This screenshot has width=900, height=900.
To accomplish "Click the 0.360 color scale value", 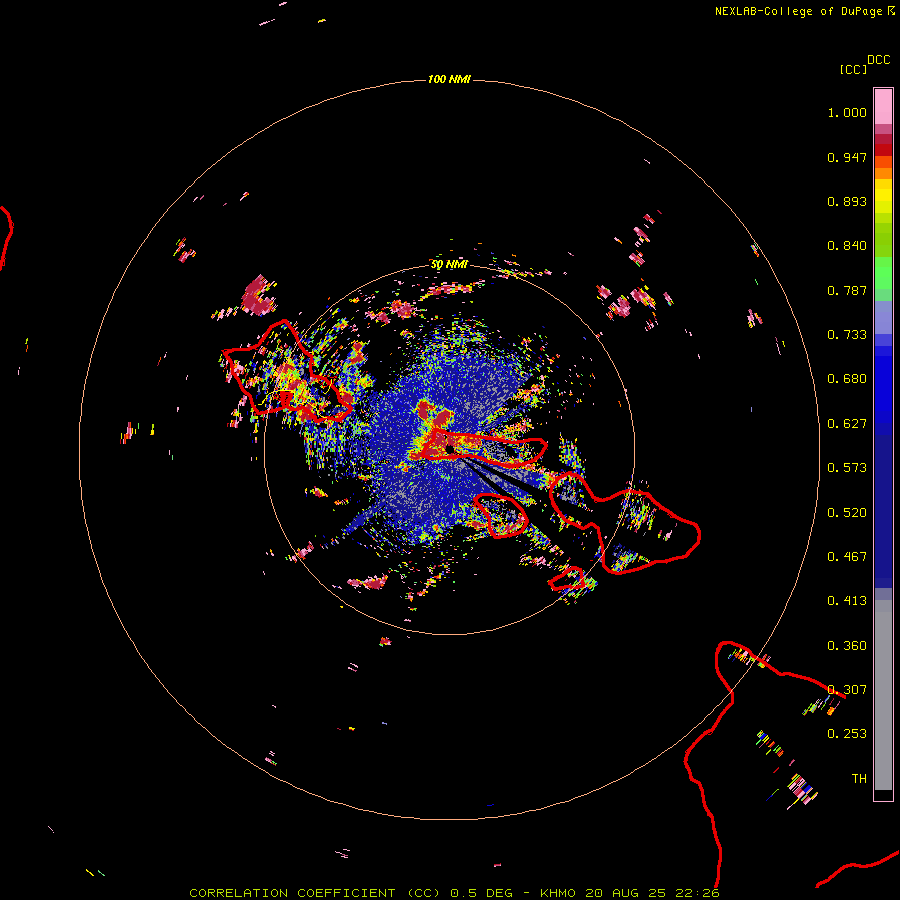I will [x=847, y=646].
